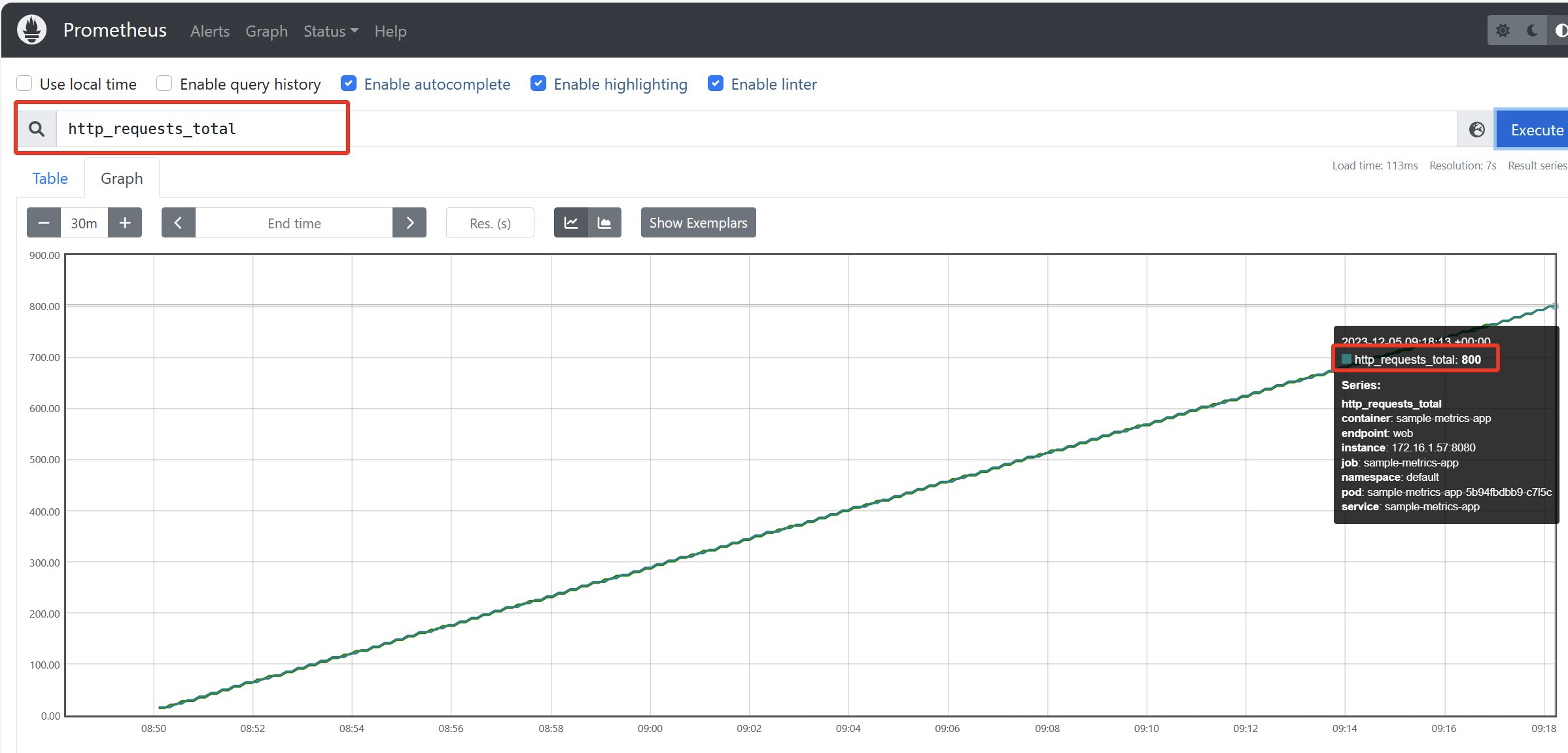Check the Enable query history box

tap(164, 84)
